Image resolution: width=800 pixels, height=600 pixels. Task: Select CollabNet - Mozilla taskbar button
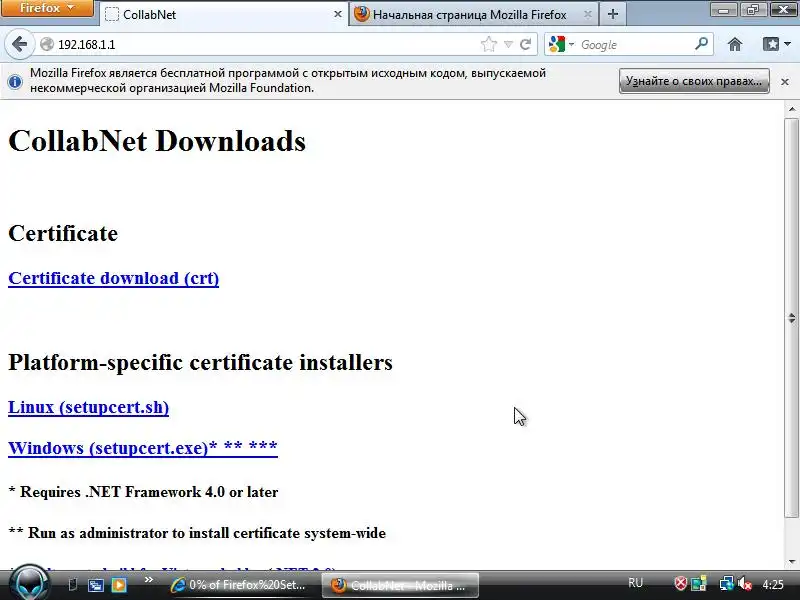pyautogui.click(x=400, y=585)
